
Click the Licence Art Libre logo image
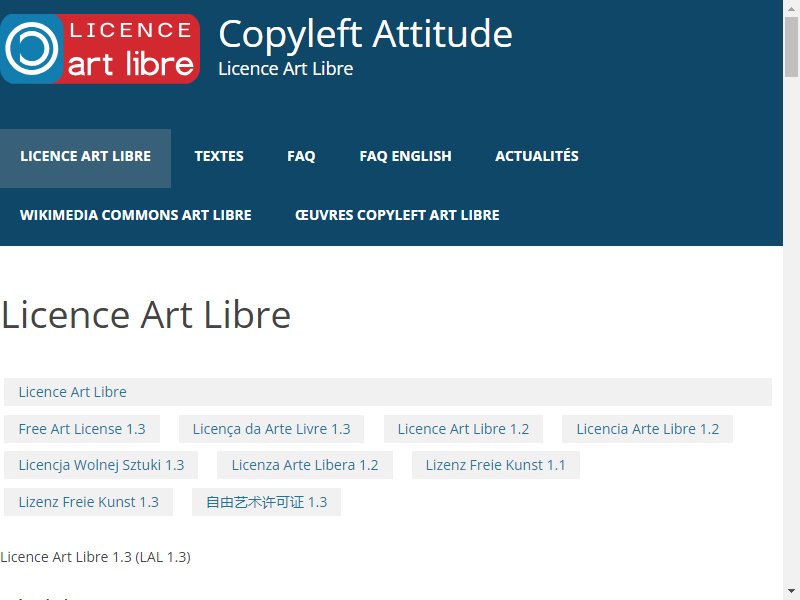(100, 49)
